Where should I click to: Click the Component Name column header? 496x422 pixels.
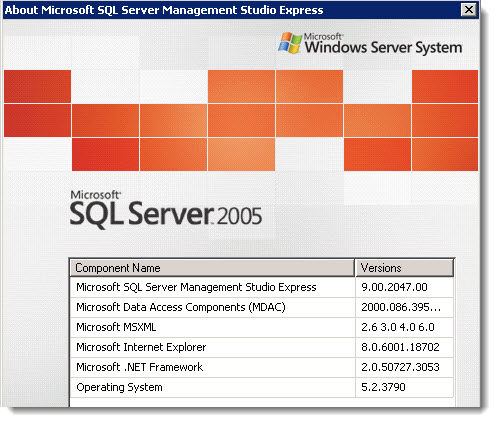[x=212, y=268]
